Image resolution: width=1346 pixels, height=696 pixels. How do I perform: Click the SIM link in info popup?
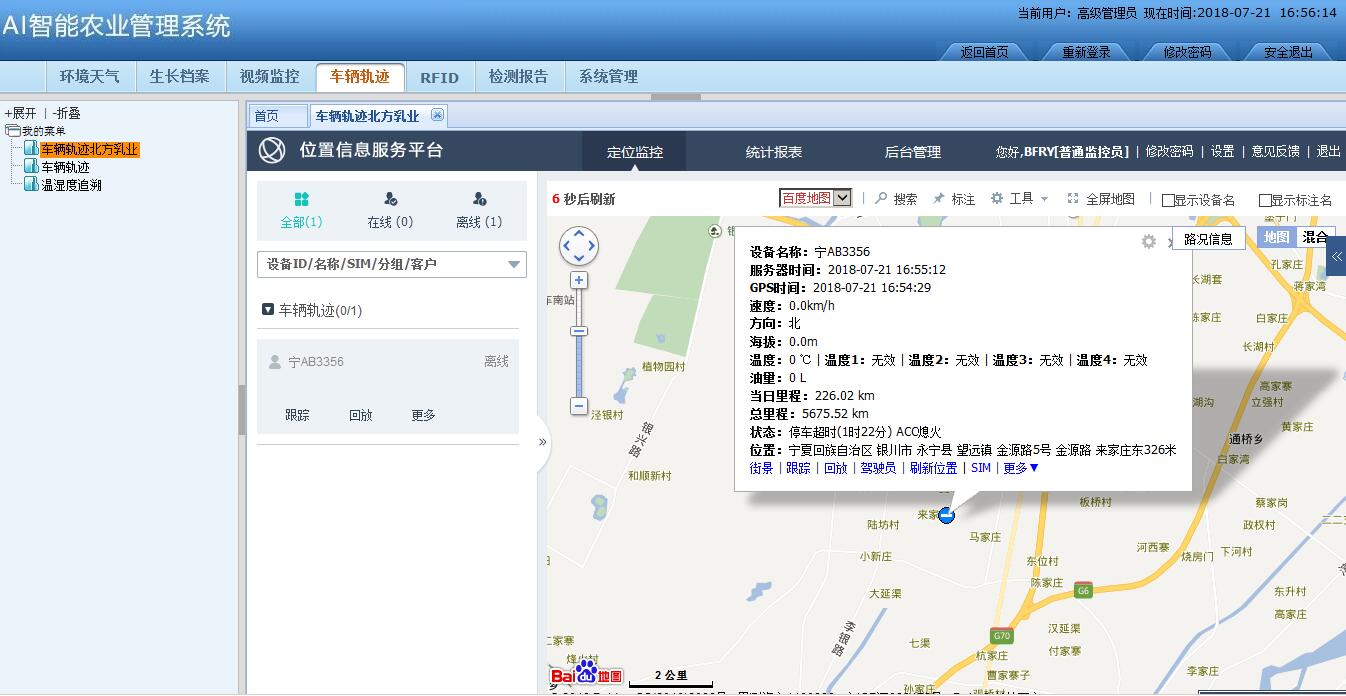981,468
